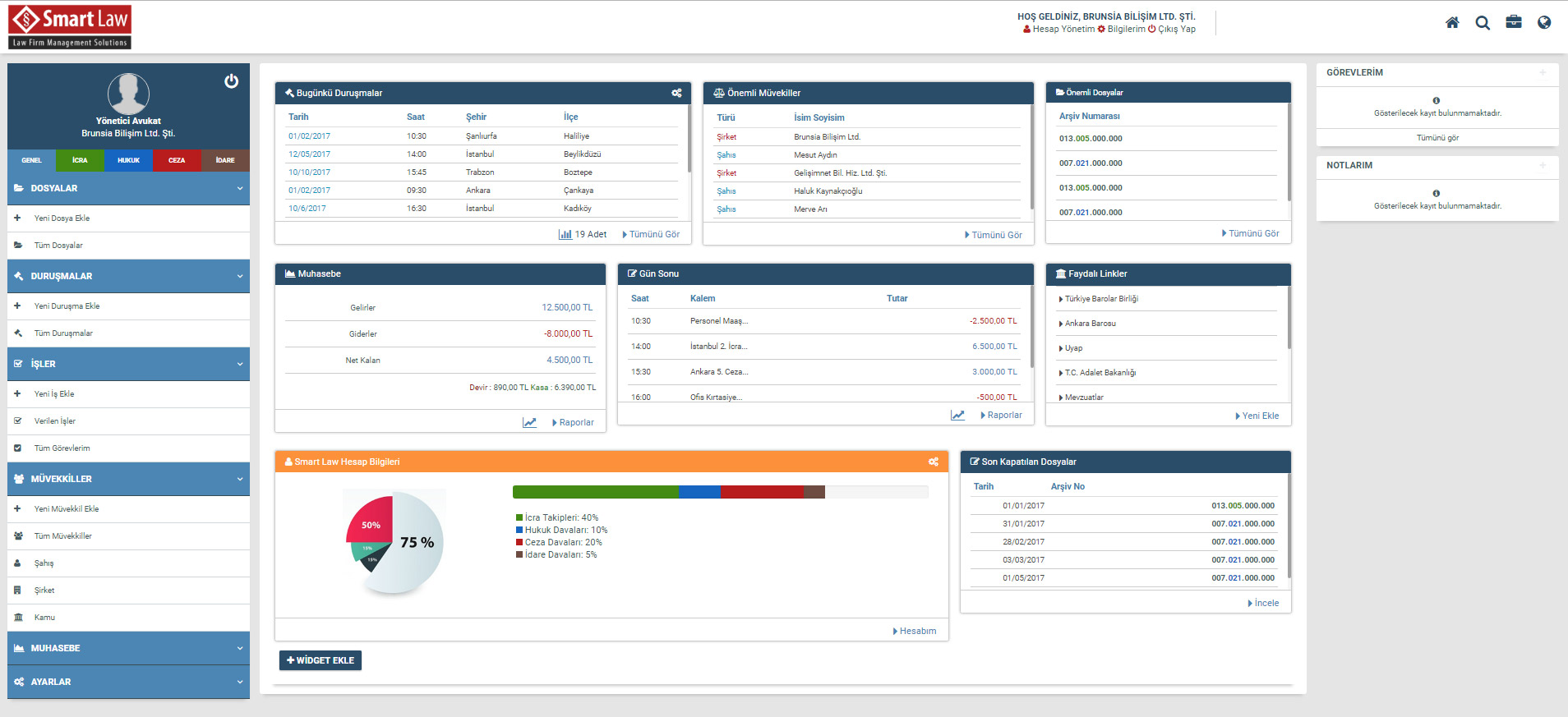Click the line chart icon in Gün Sonu widget
This screenshot has width=1568, height=717.
[957, 415]
